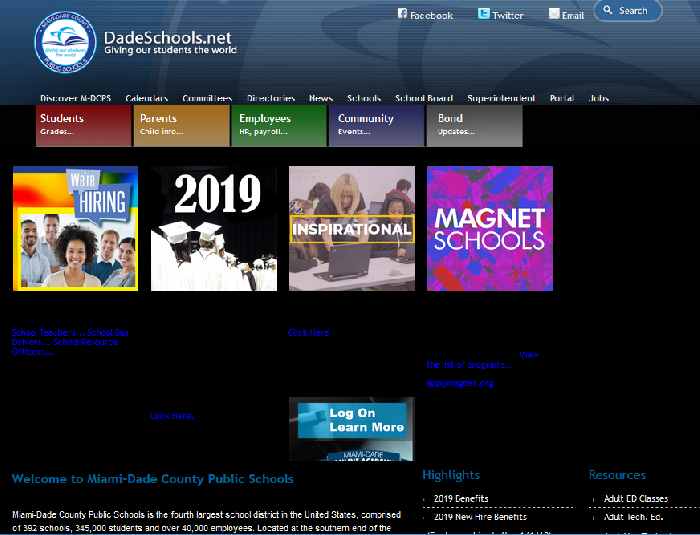This screenshot has width=700, height=535.
Task: Open the 2019 Benefits highlight
Action: 461,498
